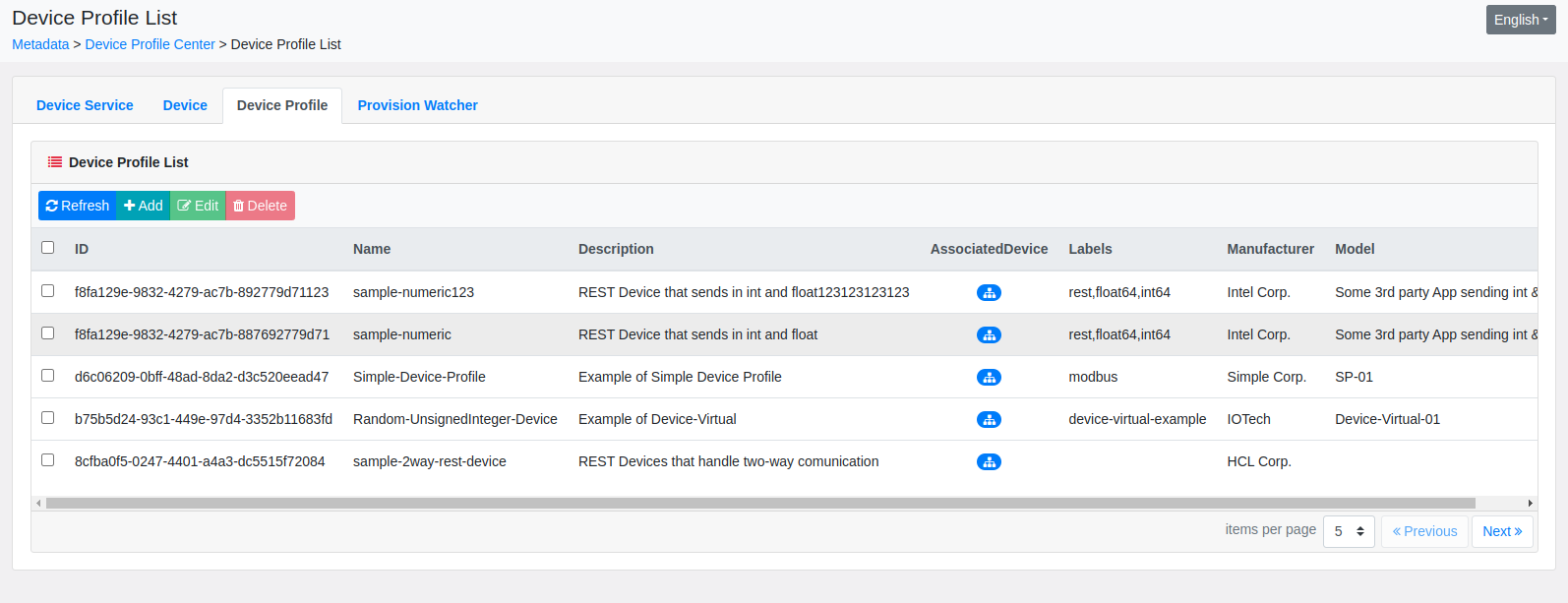The width and height of the screenshot is (1568, 603).
Task: Switch to the Device Service tab
Action: click(x=85, y=105)
